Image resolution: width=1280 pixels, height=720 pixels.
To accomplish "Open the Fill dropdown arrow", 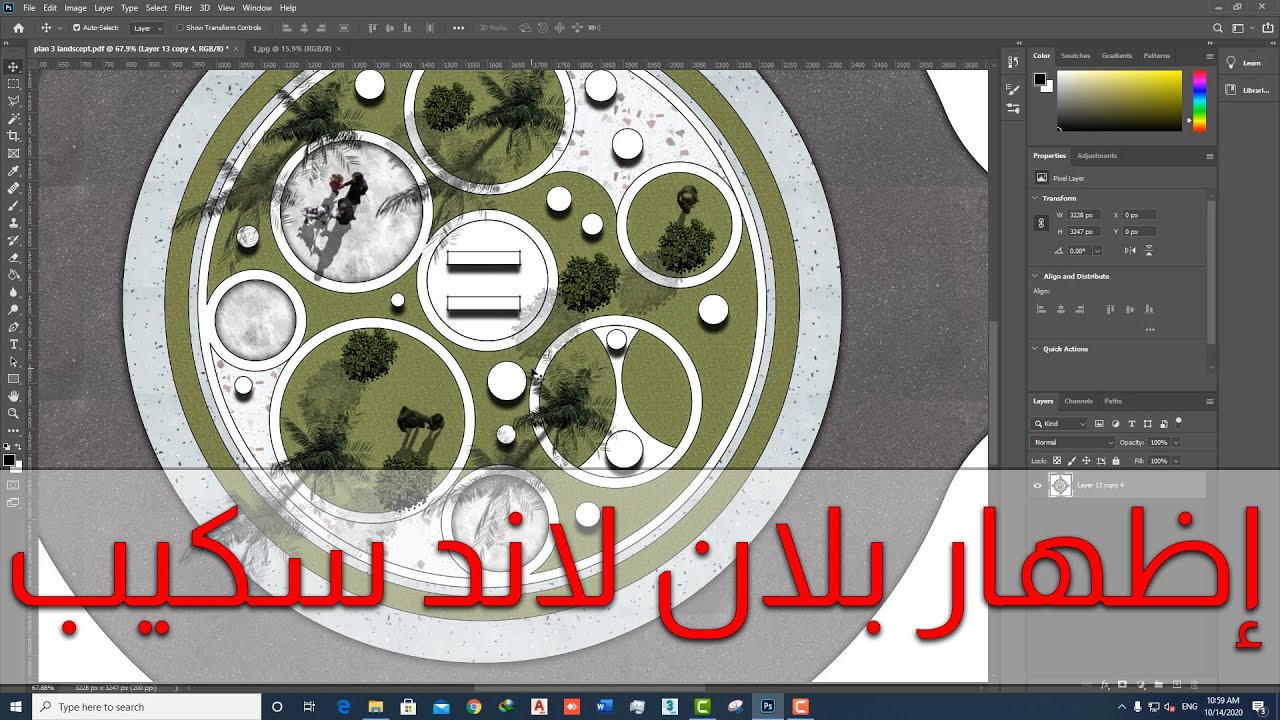I will (x=1176, y=461).
